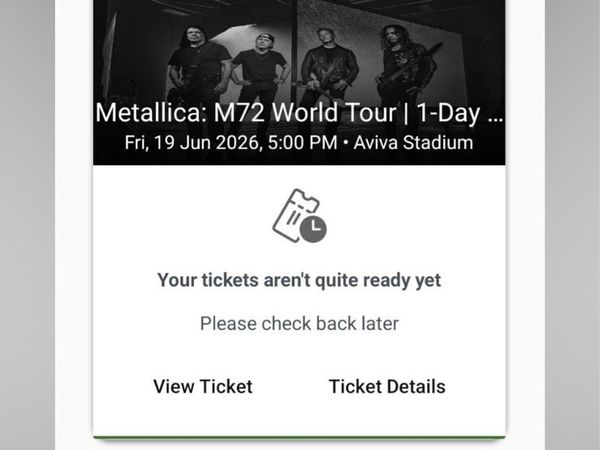Click the gray margin right of card
The width and height of the screenshot is (600, 450).
point(572,225)
